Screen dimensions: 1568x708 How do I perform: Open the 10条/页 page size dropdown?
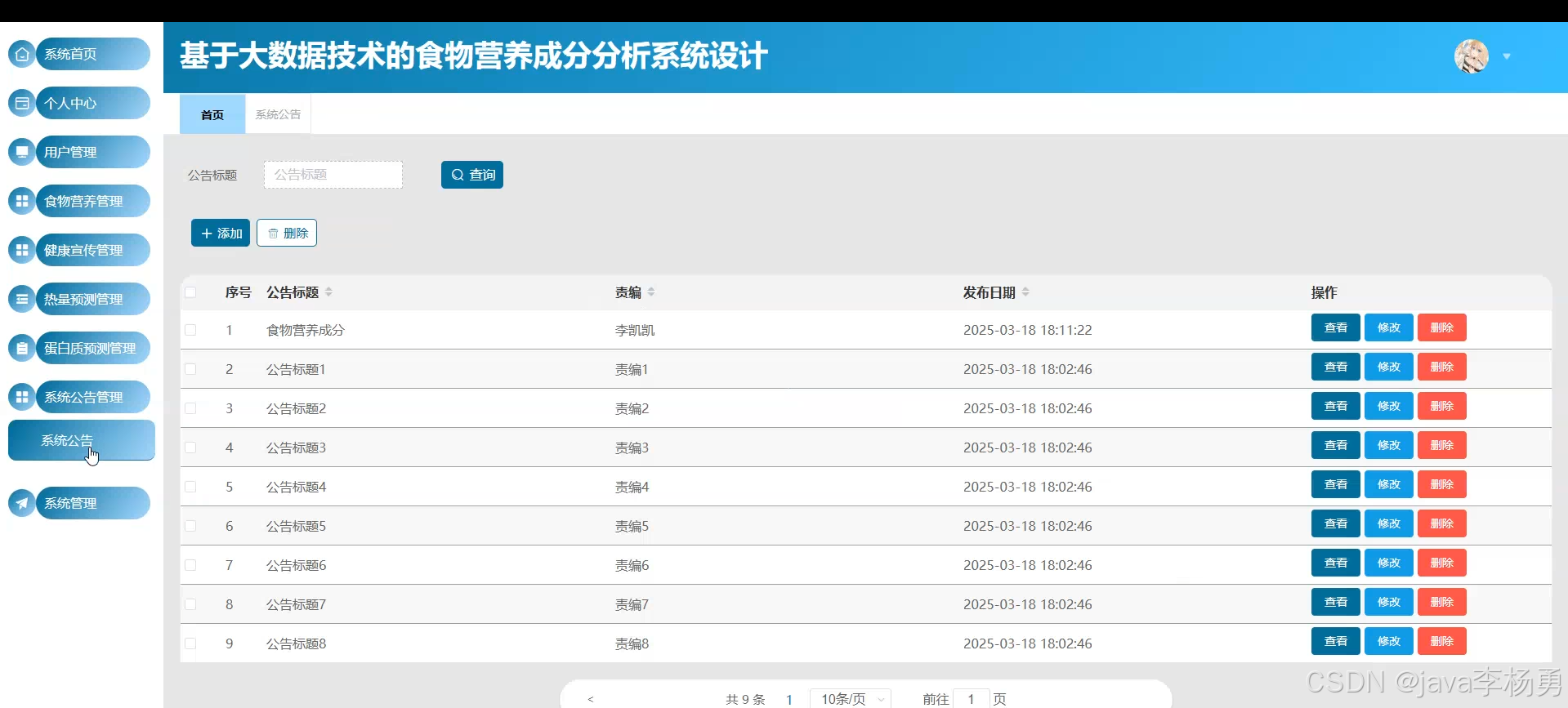pos(851,699)
